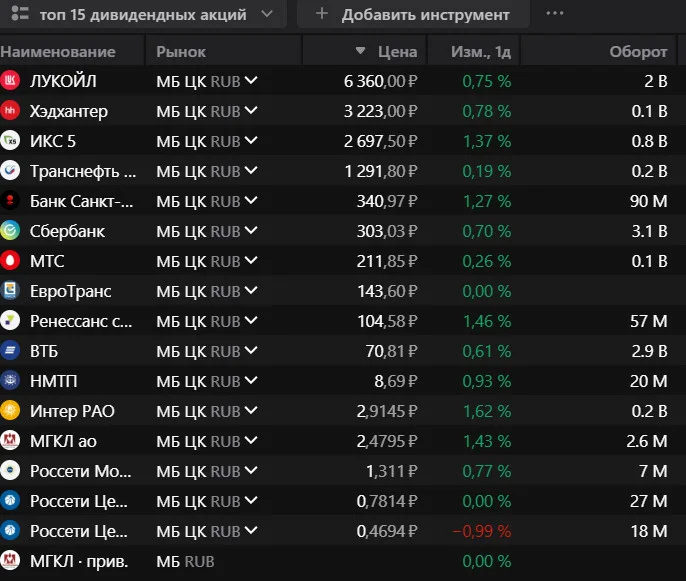Viewport: 686px width, 581px height.
Task: Click the Транснефть price 1 291,80 ₽
Action: tap(381, 171)
